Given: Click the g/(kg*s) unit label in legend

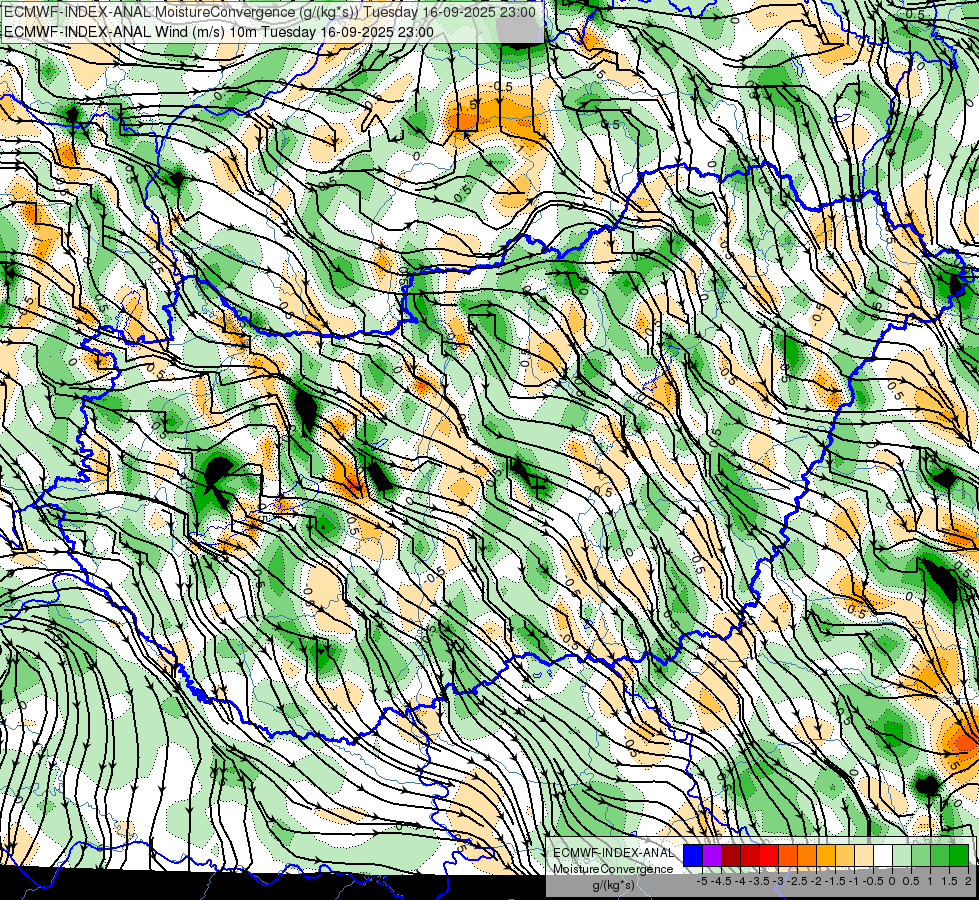Looking at the screenshot, I should 614,886.
